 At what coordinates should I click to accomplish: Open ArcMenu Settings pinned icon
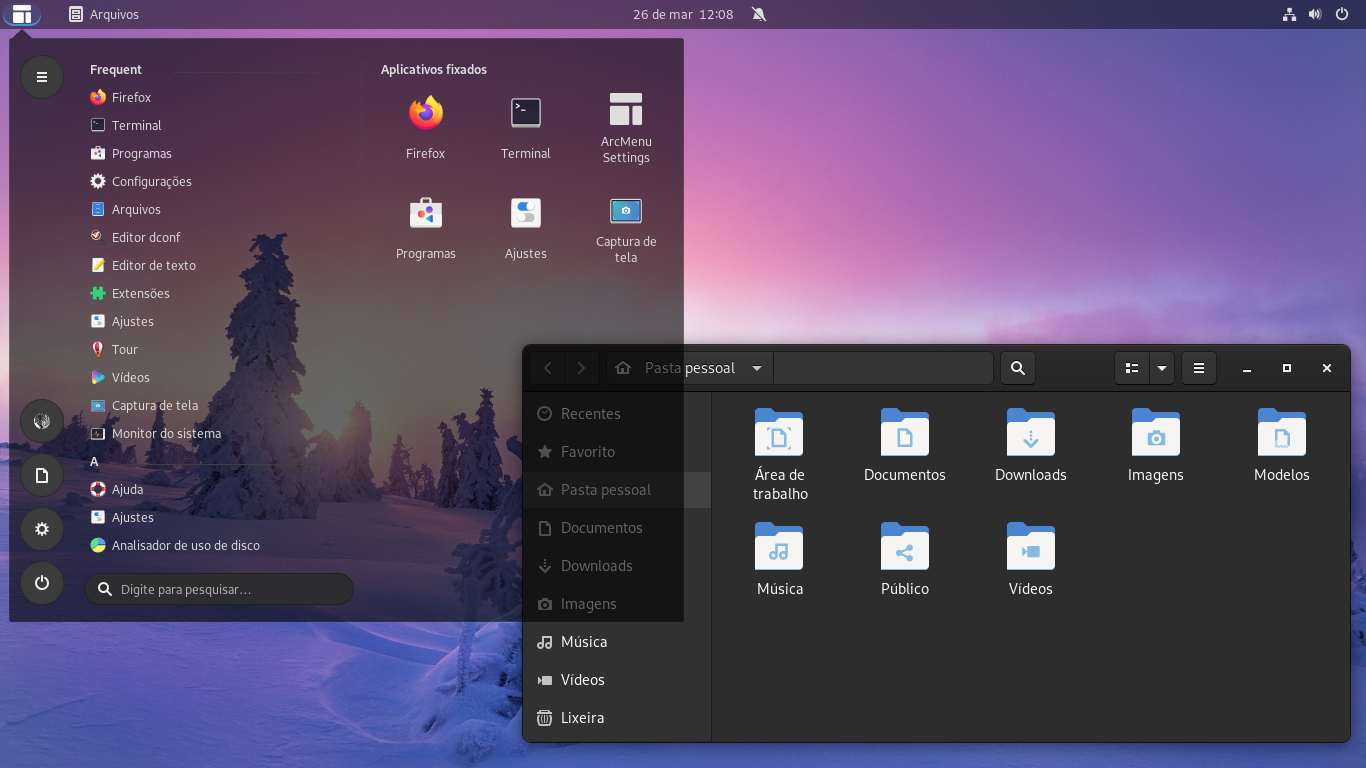point(625,107)
